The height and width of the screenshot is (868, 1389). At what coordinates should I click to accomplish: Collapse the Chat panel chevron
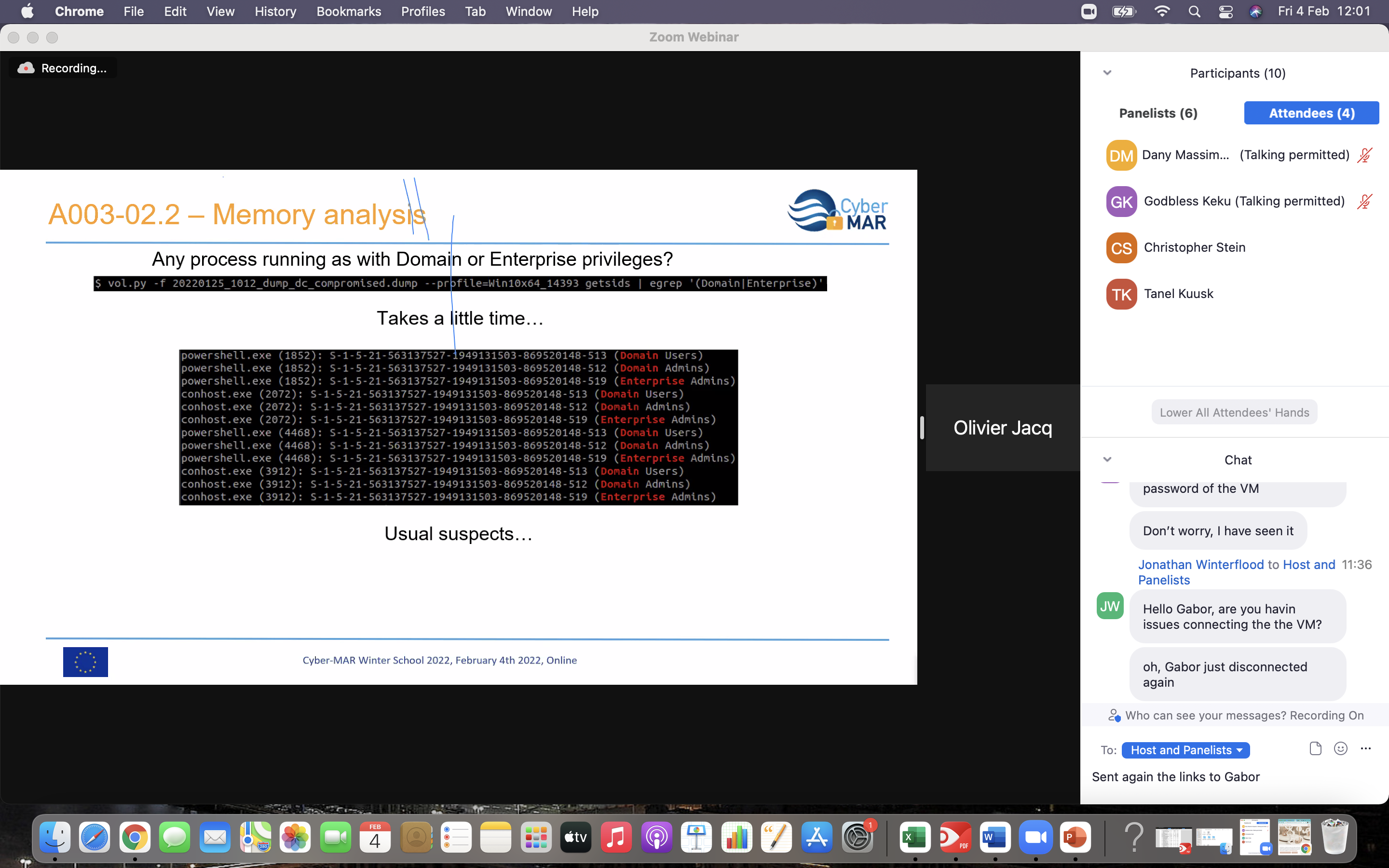[1107, 459]
